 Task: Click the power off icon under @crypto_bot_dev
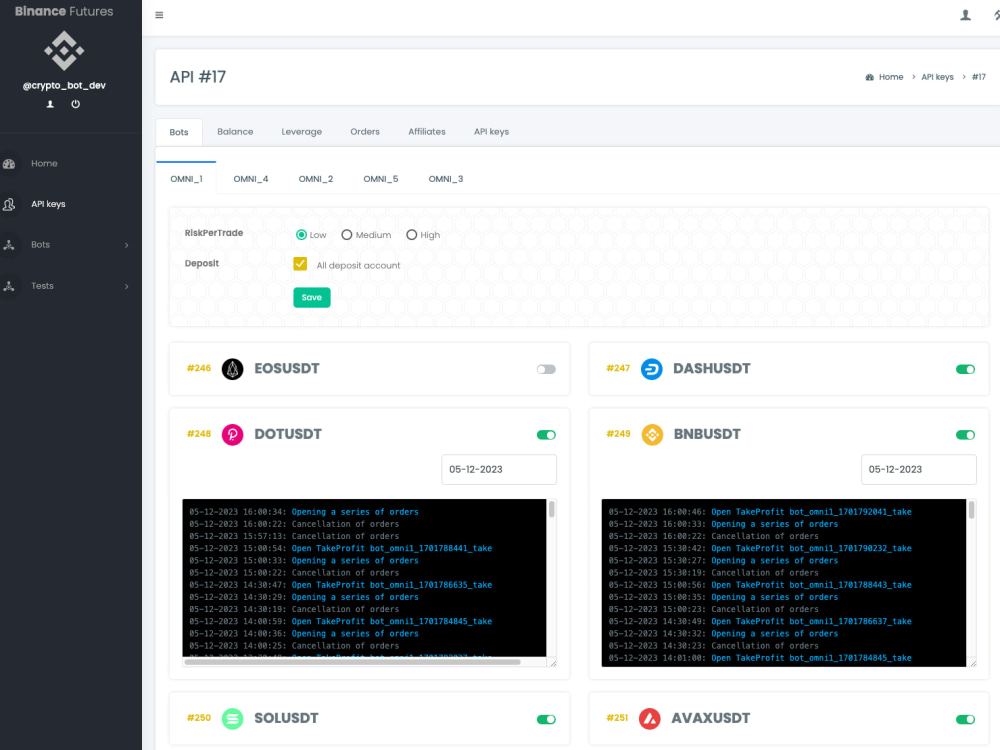coord(75,103)
